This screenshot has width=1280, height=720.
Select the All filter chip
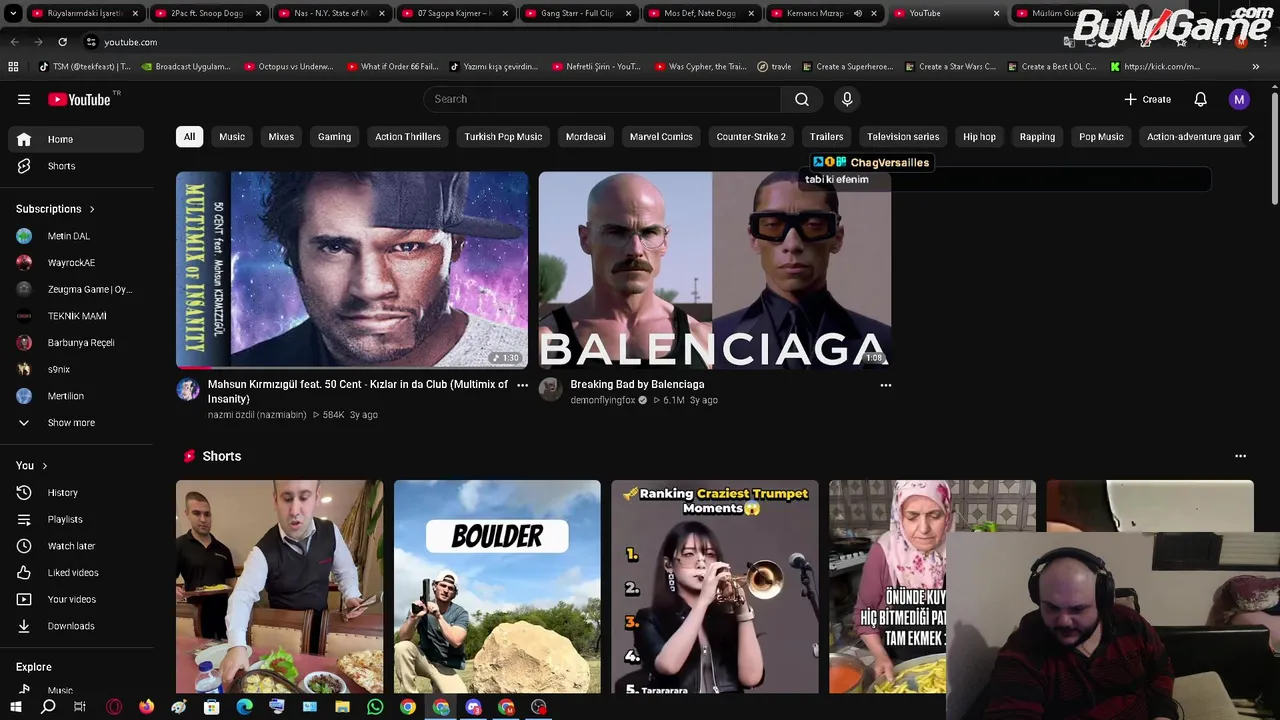click(189, 136)
